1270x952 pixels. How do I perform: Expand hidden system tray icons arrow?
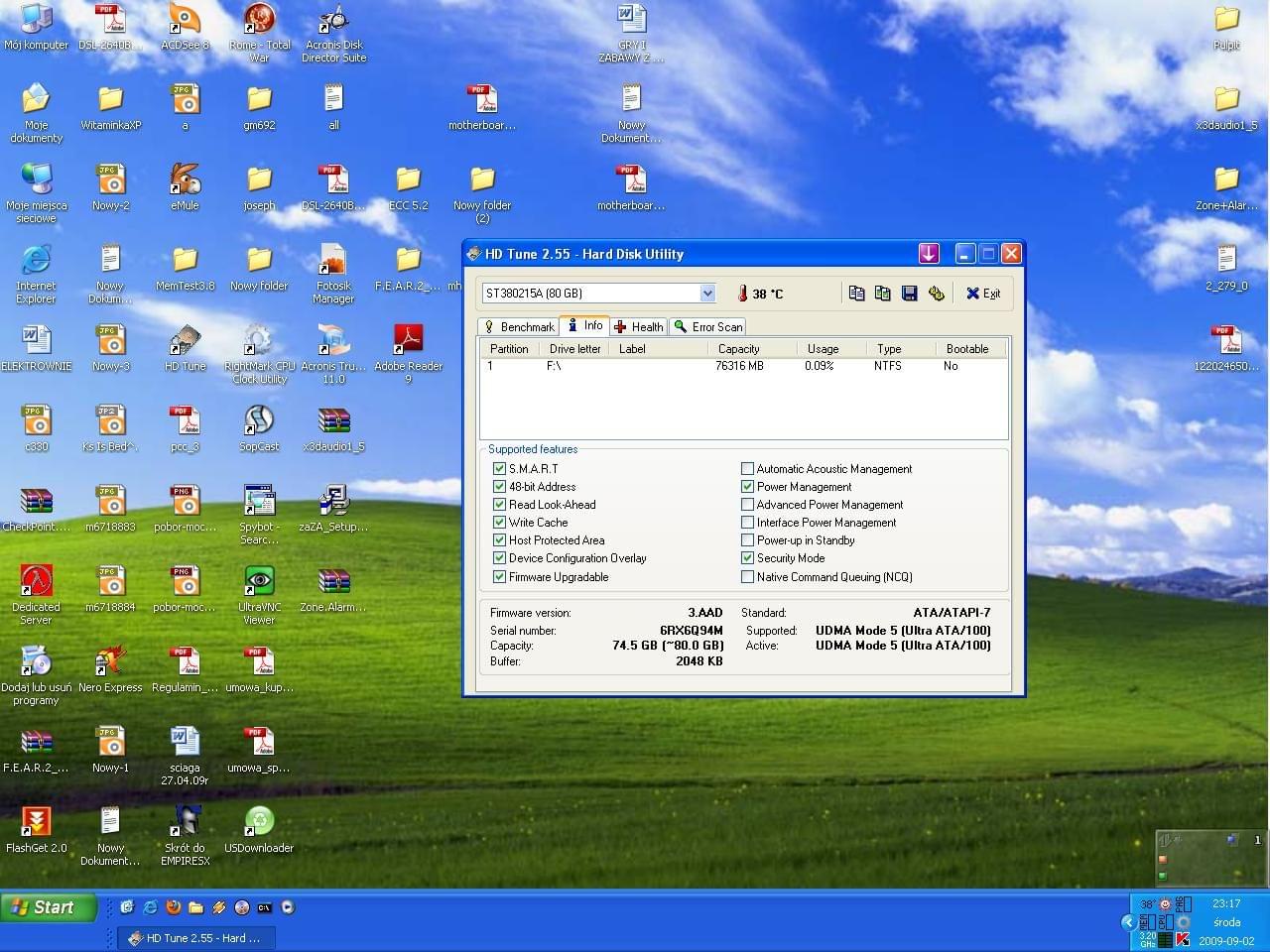point(1128,922)
